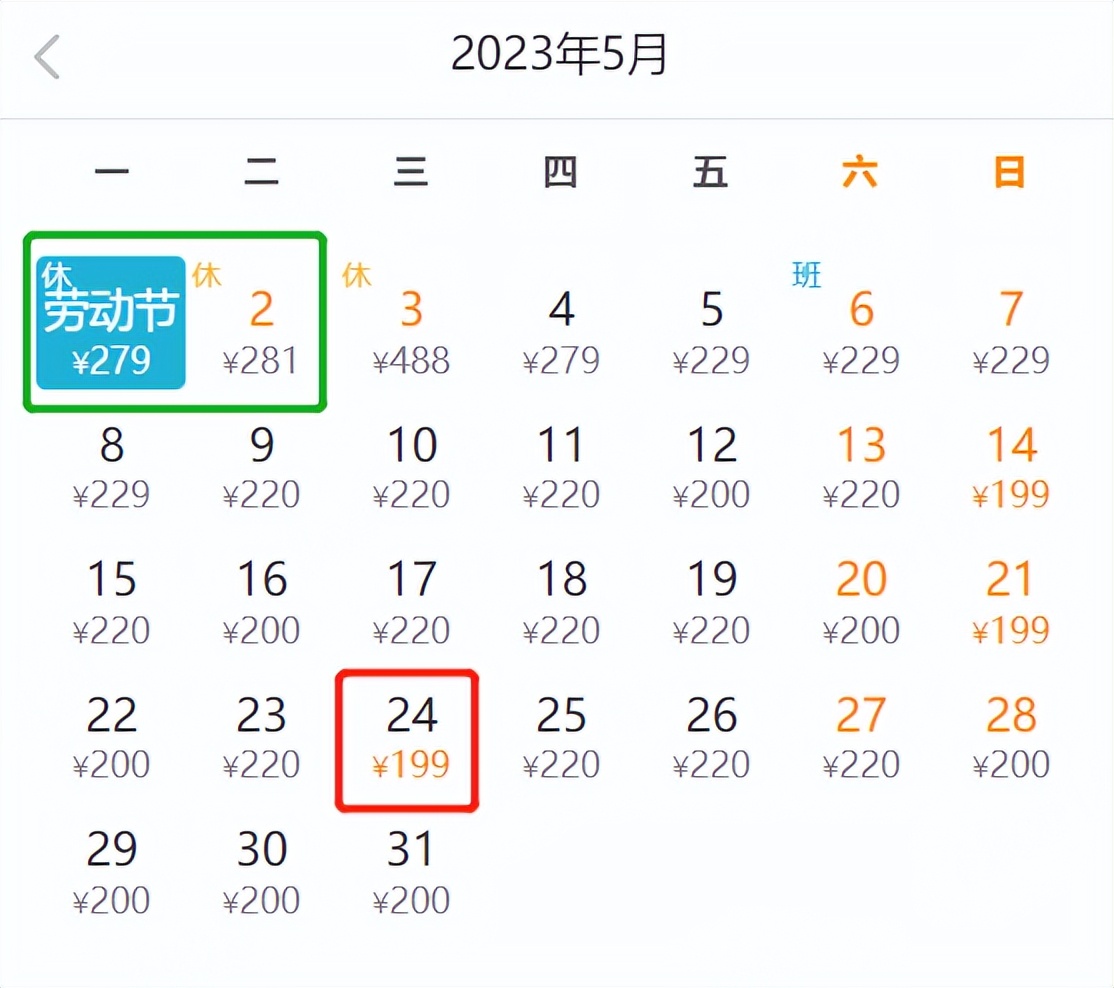Click the 休 rest-day badge above May 2
The height and width of the screenshot is (988, 1114).
(x=208, y=275)
